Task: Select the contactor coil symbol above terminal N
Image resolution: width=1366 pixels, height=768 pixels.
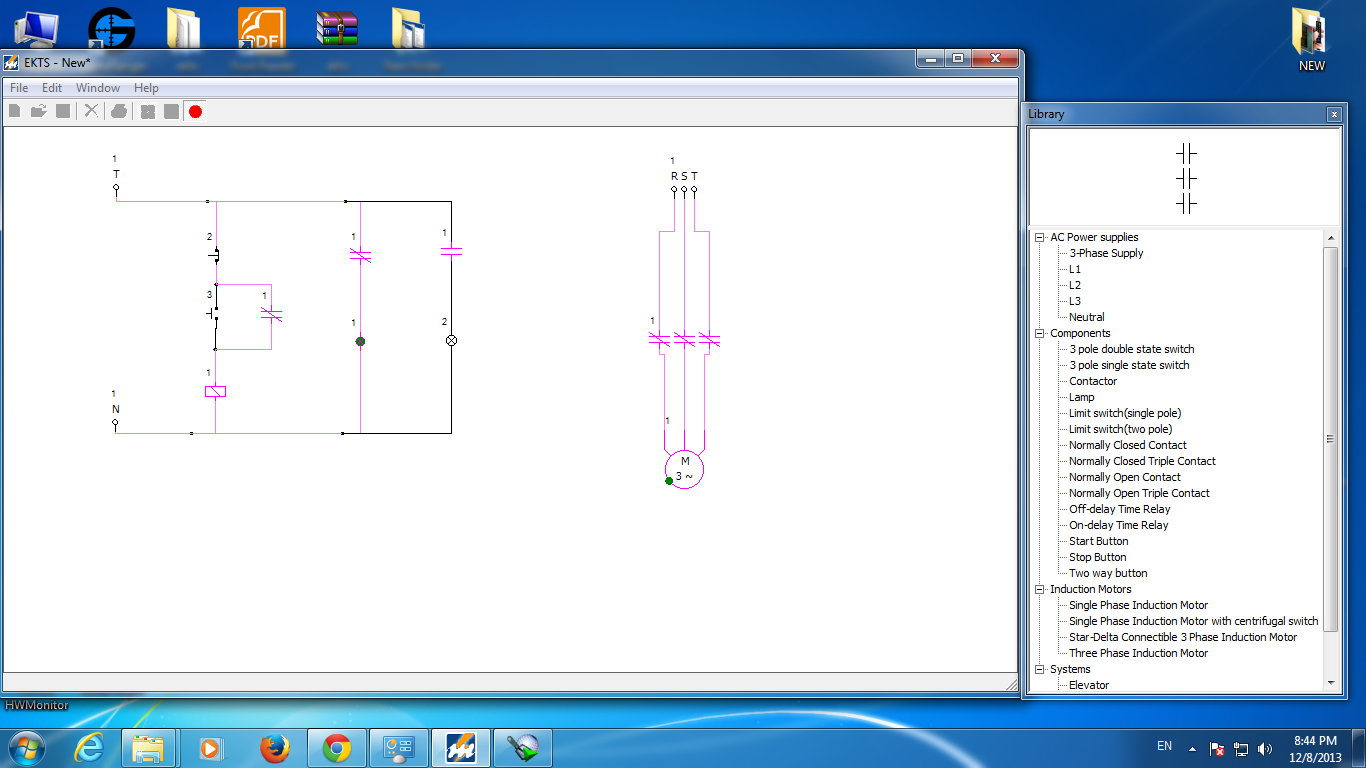Action: (x=215, y=392)
